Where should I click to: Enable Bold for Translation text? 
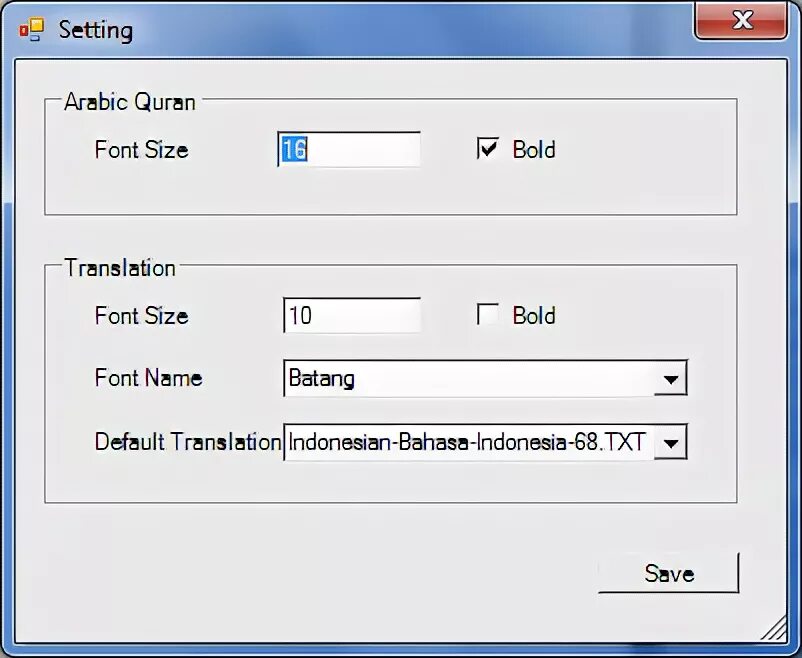(x=487, y=314)
